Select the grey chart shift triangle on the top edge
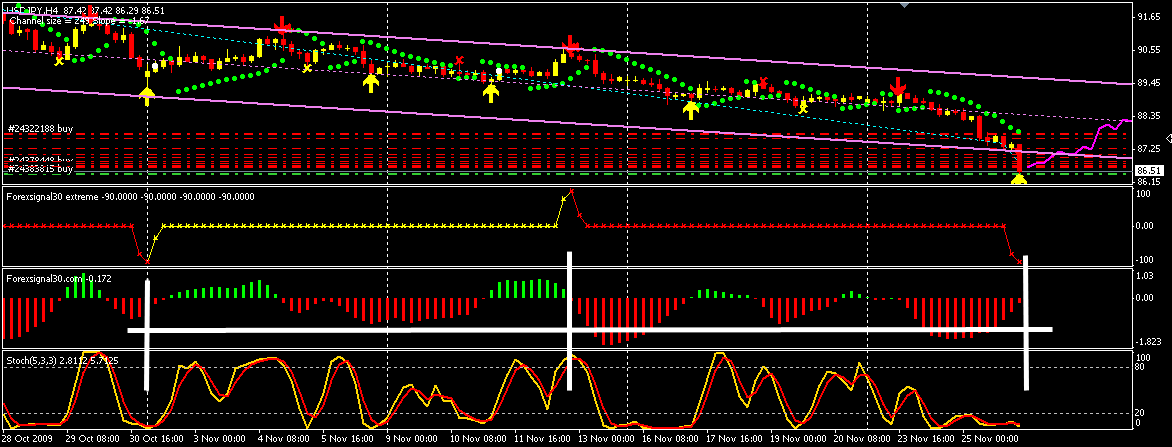 pos(906,5)
